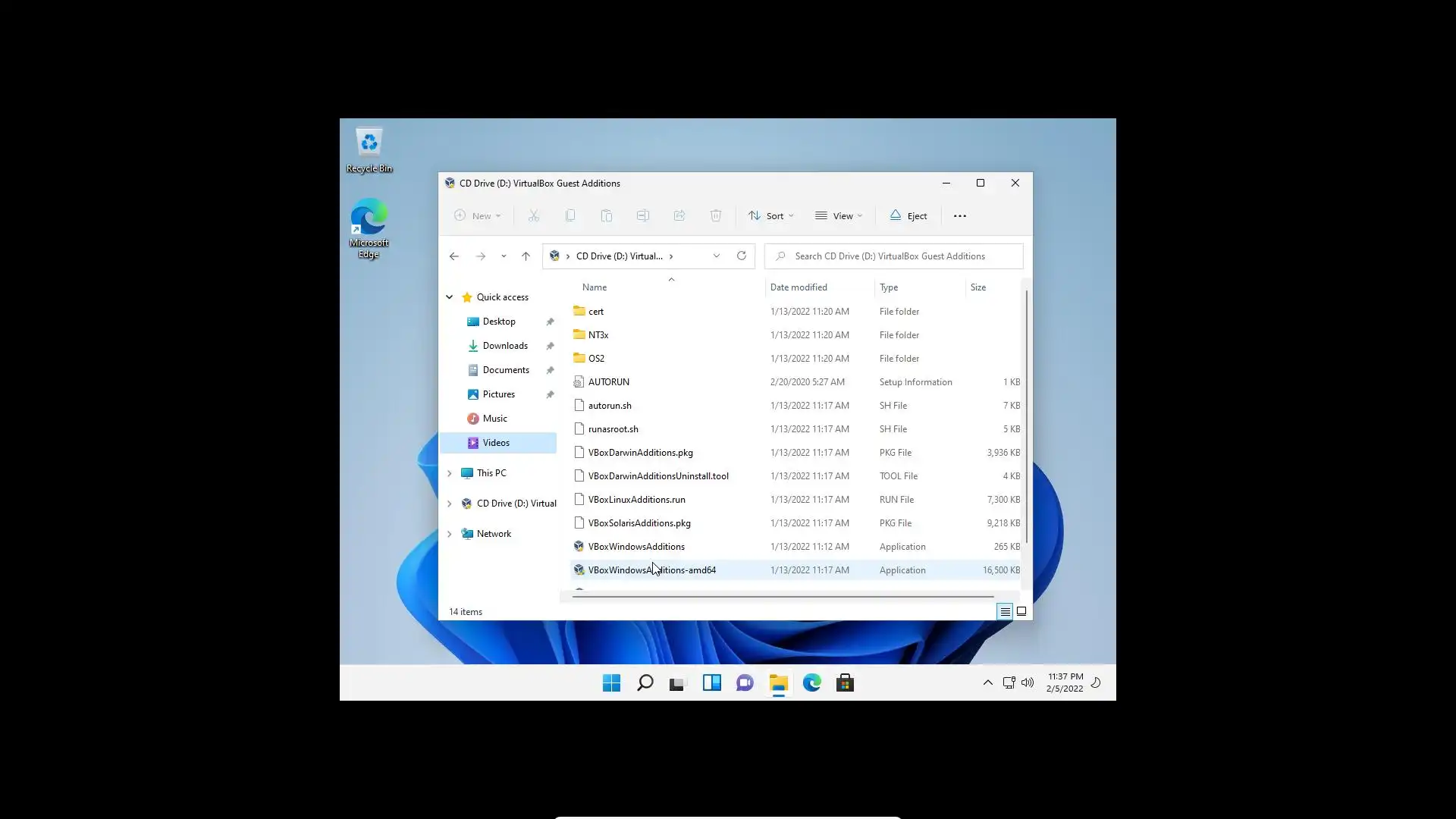Go up one folder level arrow

coord(526,256)
